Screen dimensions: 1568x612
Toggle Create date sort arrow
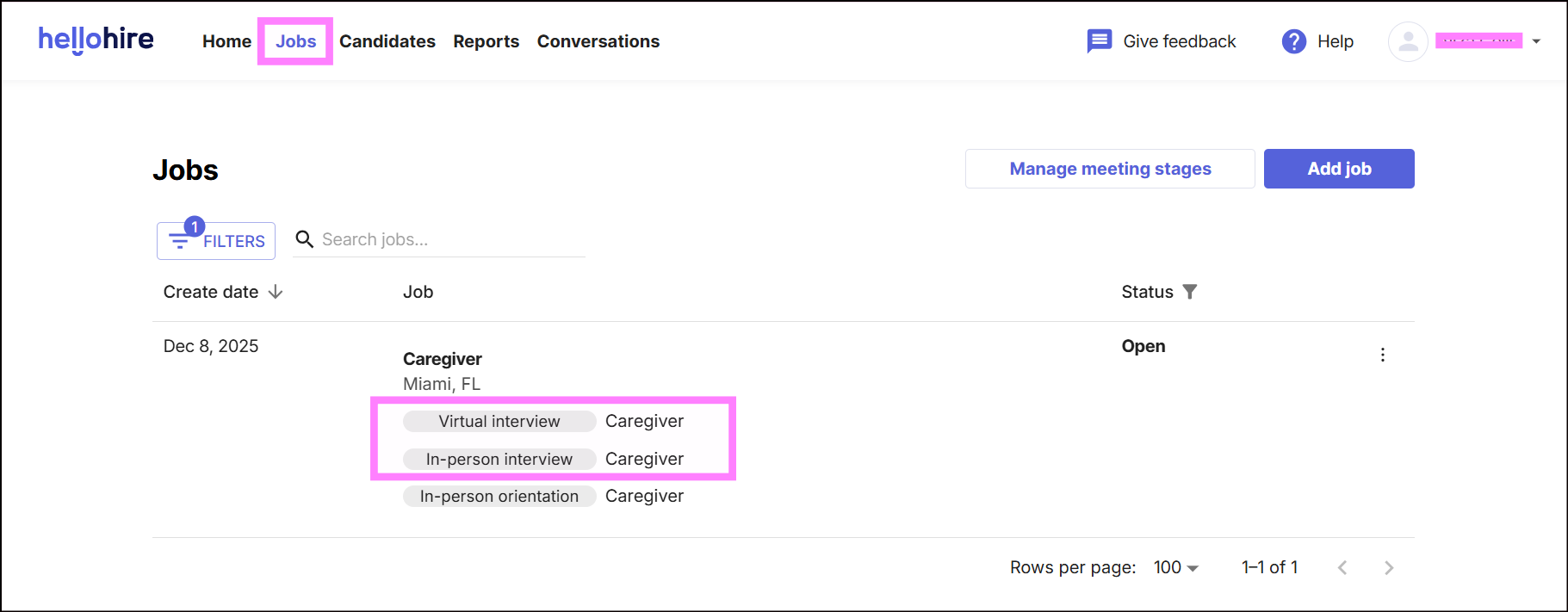[276, 292]
